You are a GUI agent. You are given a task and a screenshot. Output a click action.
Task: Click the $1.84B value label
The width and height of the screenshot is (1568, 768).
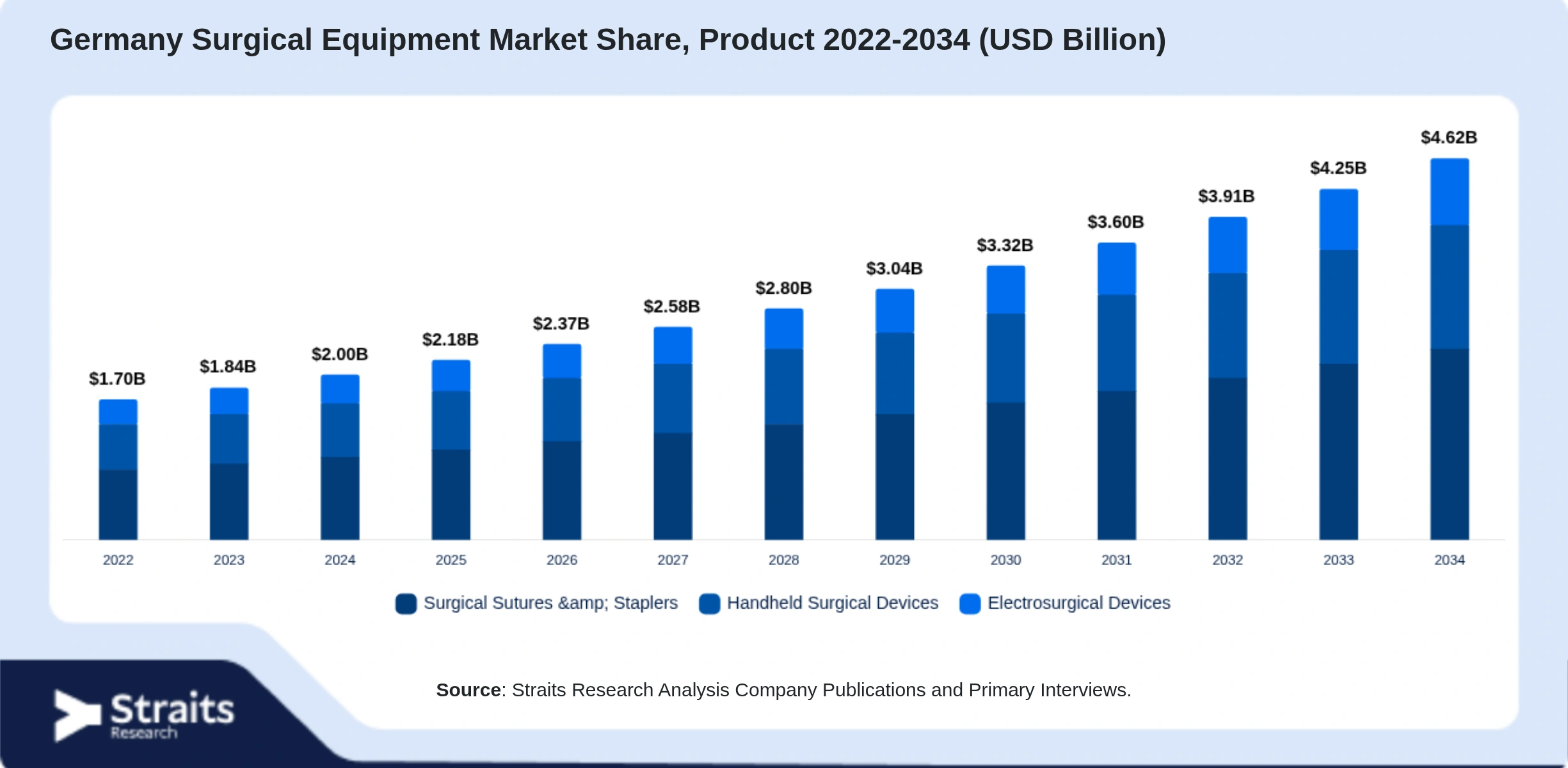pos(228,367)
